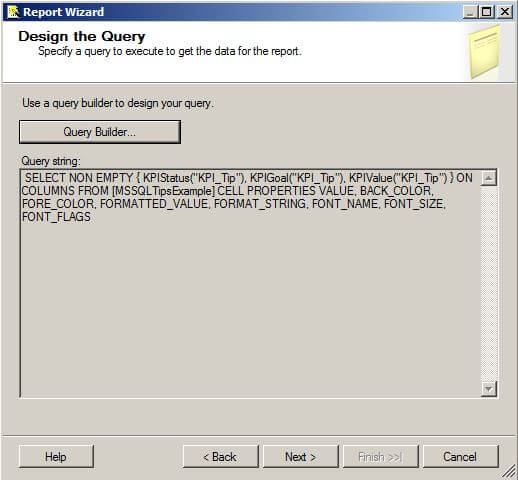Click the 'Design the Query' heading
Viewport: 518px width, 480px height.
[x=82, y=36]
